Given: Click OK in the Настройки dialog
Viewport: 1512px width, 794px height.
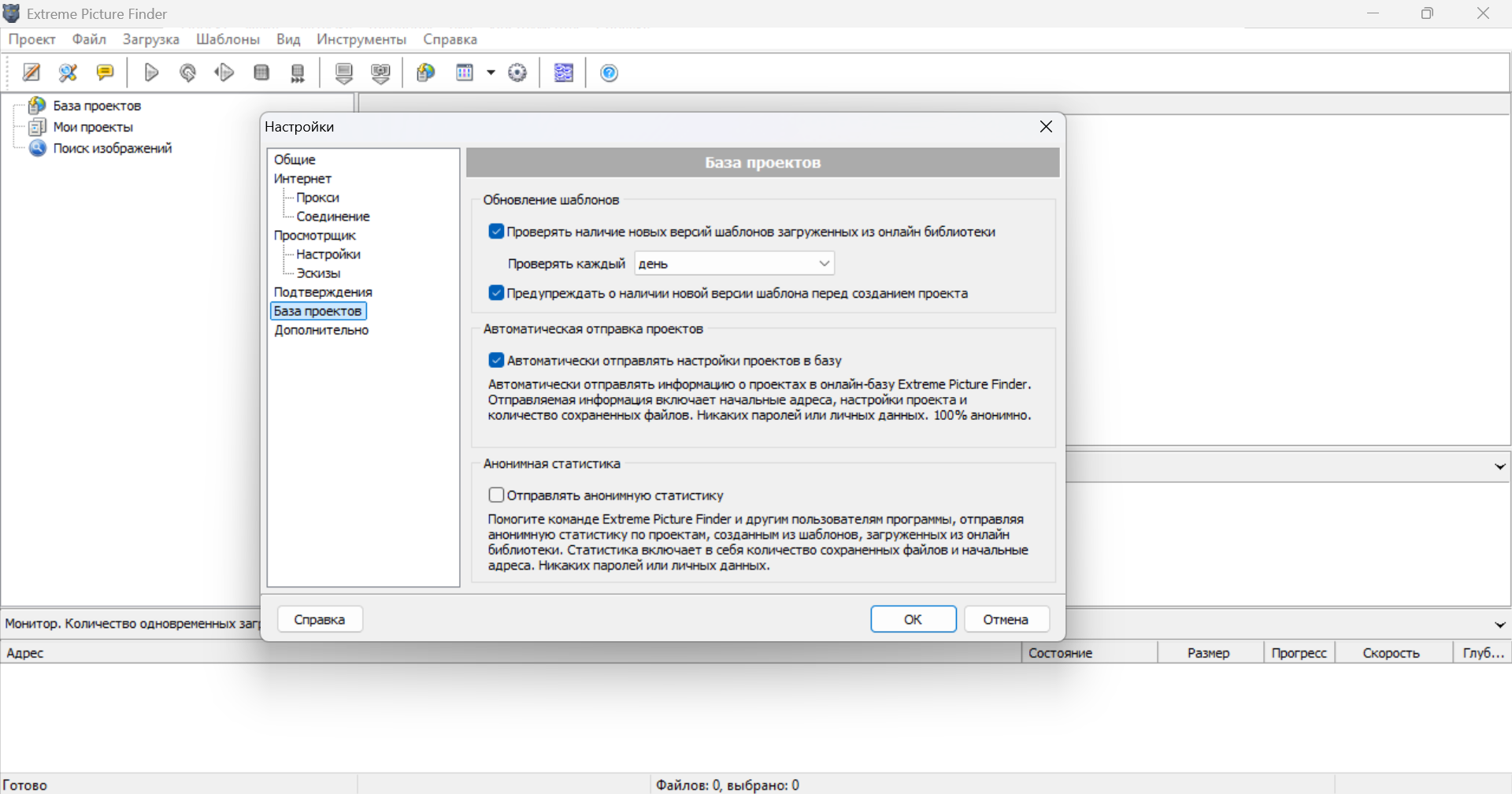Looking at the screenshot, I should coord(913,619).
